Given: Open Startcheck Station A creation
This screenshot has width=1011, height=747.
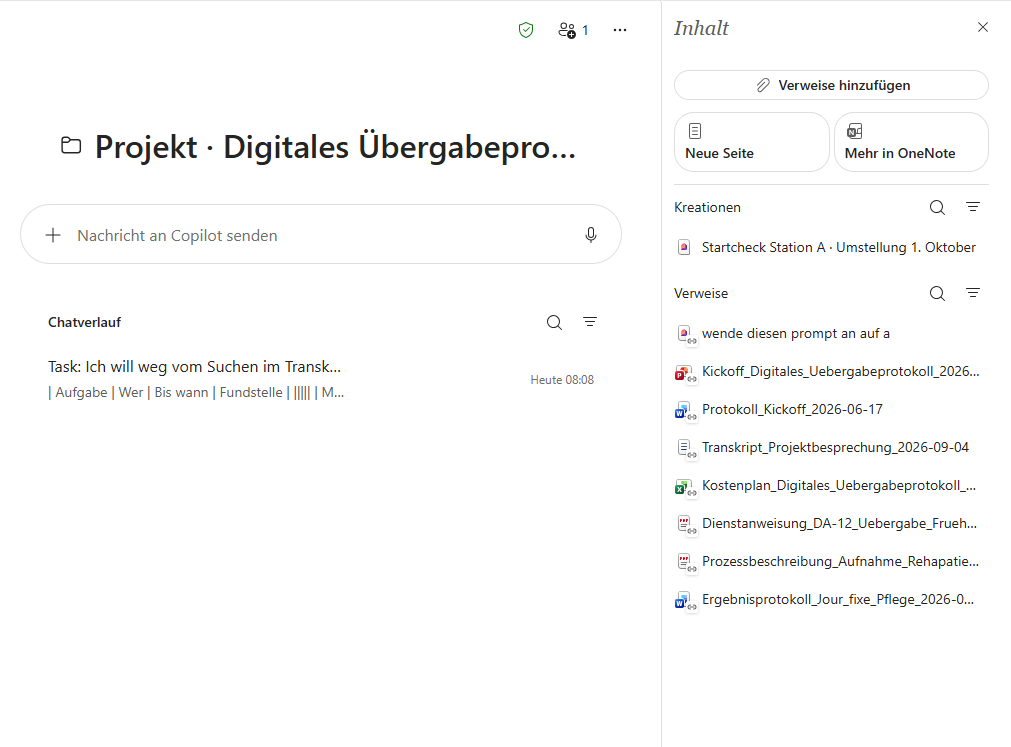Looking at the screenshot, I should tap(831, 247).
